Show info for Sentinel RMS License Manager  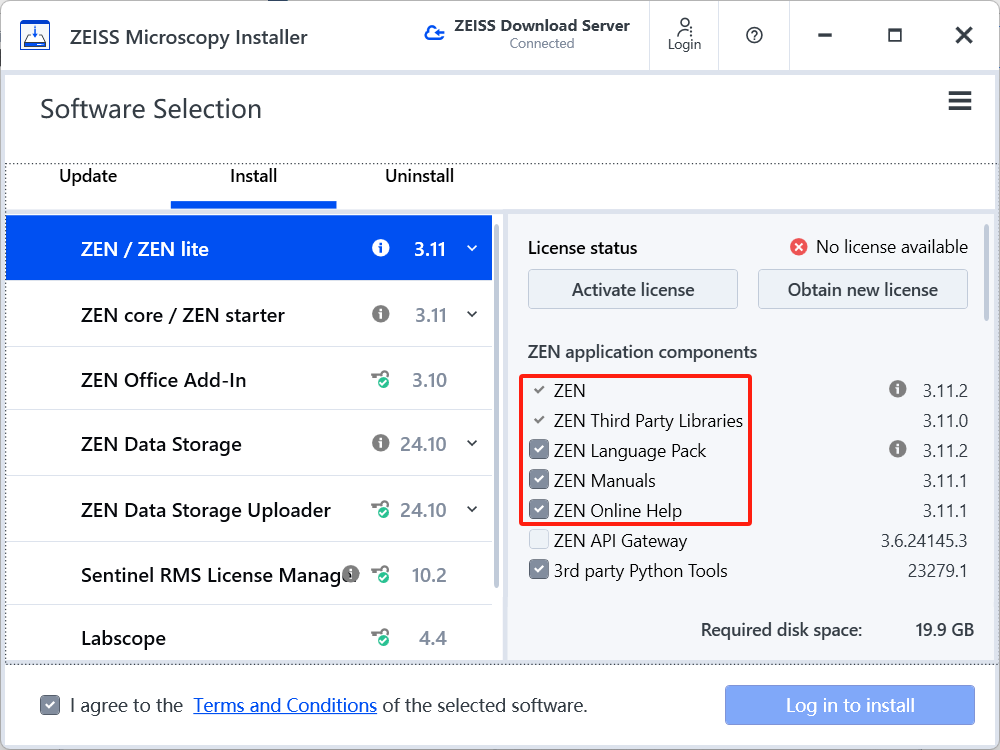click(x=351, y=573)
